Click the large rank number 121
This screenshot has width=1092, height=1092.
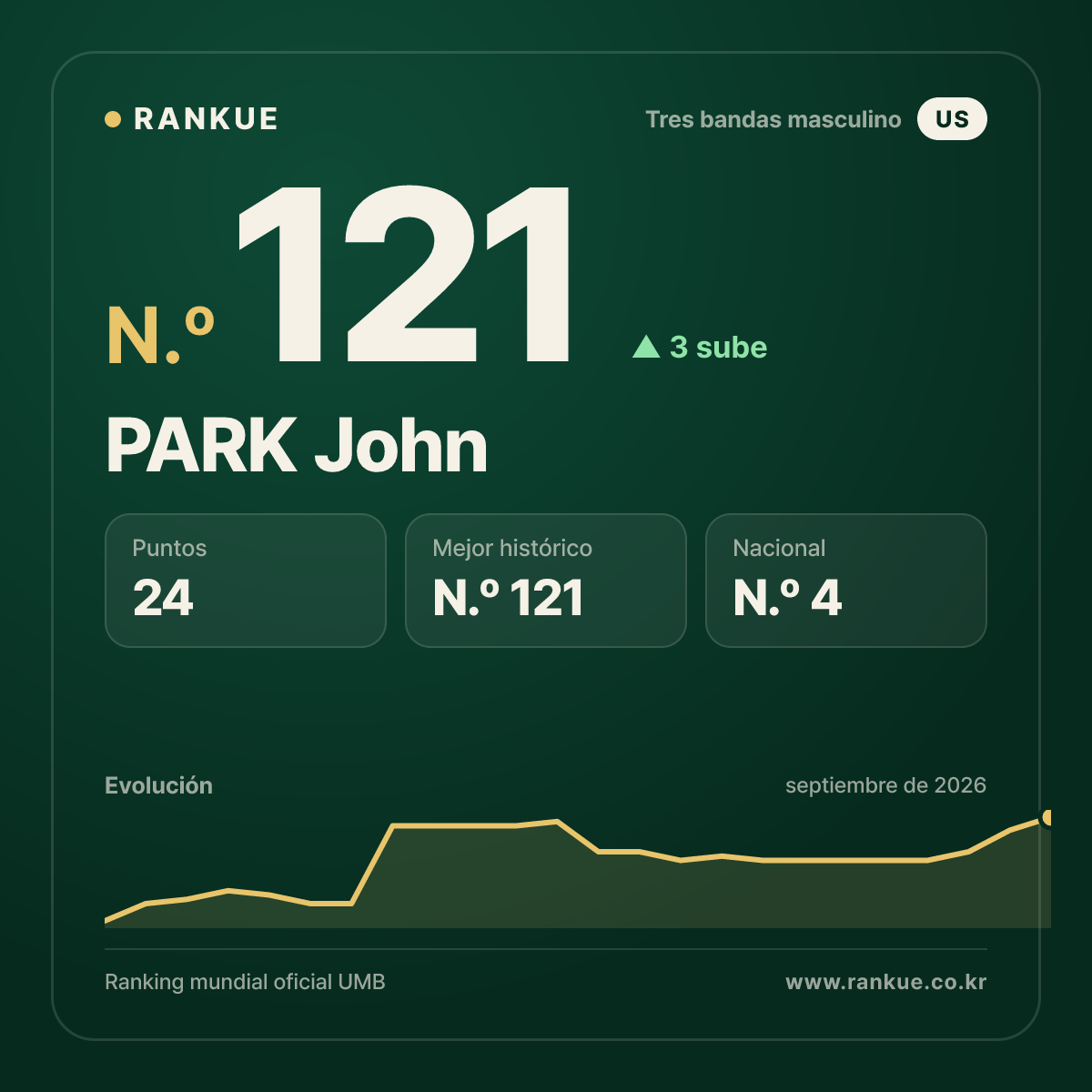pos(406,275)
